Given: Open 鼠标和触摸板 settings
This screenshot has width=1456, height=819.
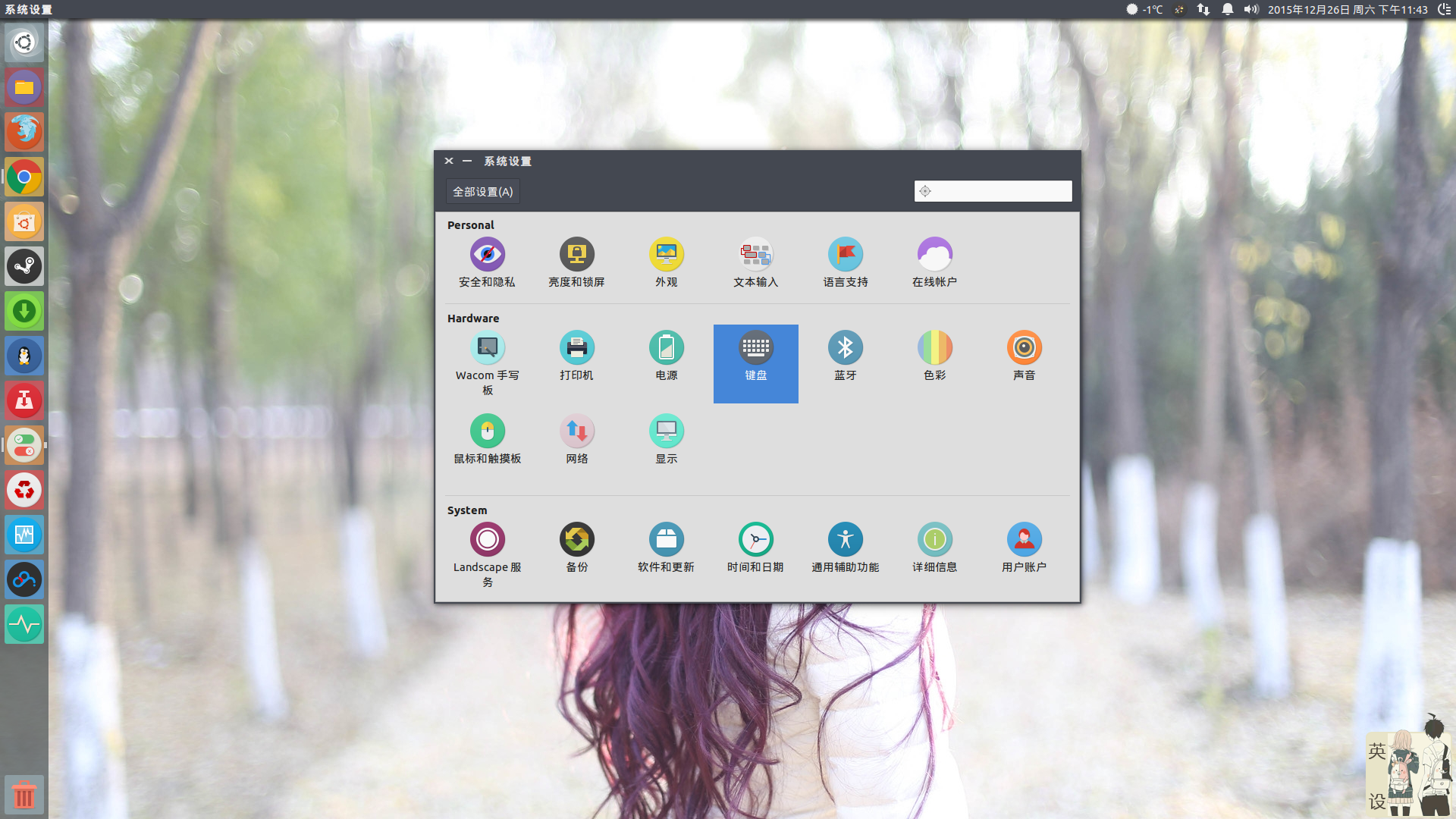Looking at the screenshot, I should click(487, 439).
